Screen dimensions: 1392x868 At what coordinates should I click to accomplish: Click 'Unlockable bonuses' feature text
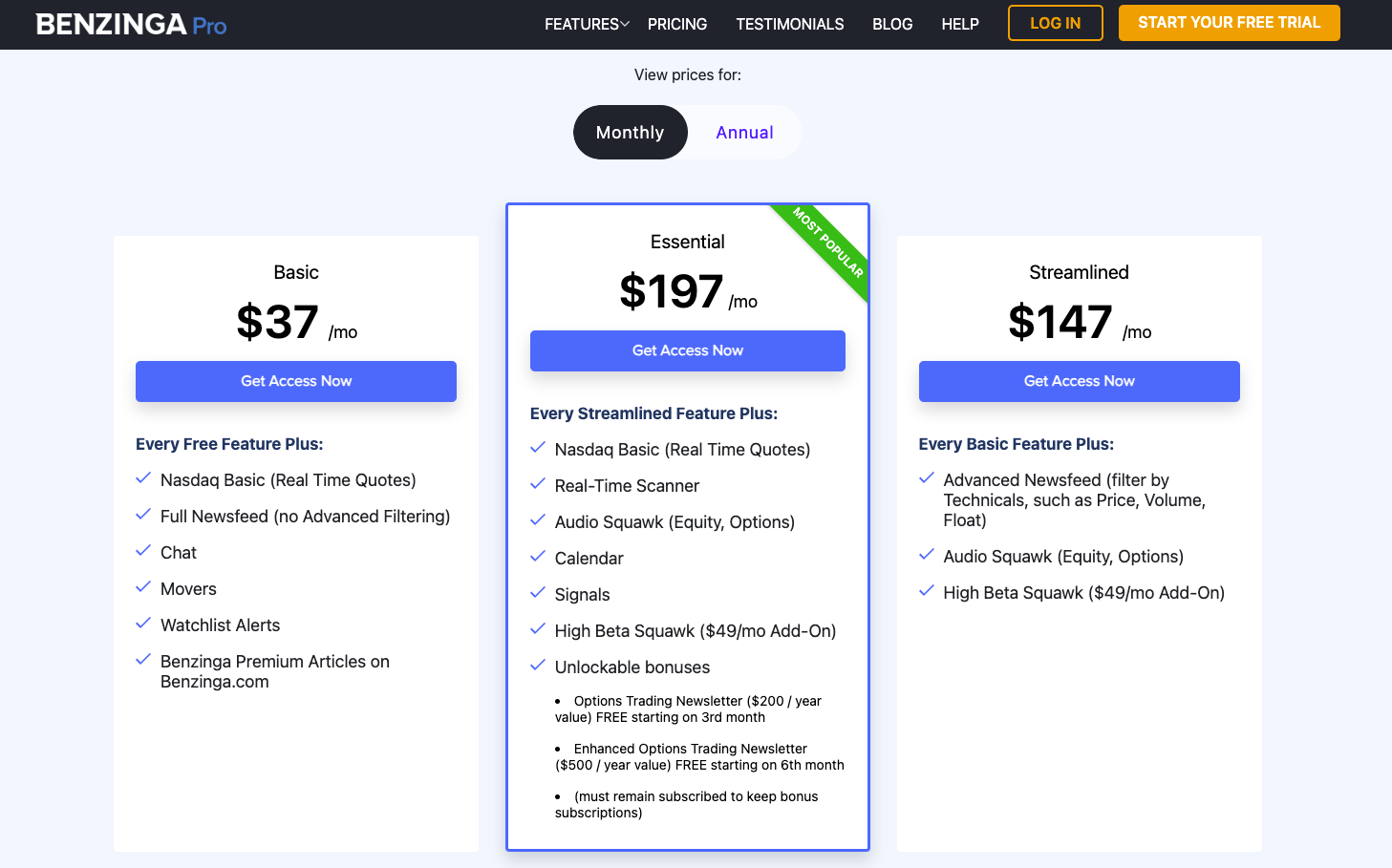click(x=632, y=667)
